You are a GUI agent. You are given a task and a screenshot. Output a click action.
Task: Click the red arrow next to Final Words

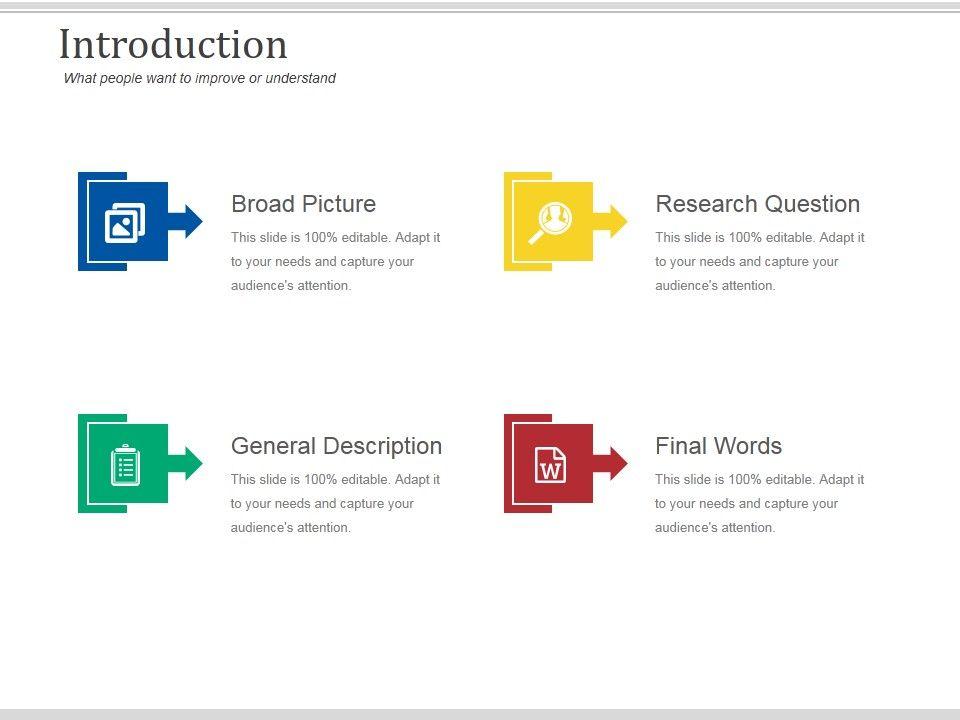coord(610,463)
